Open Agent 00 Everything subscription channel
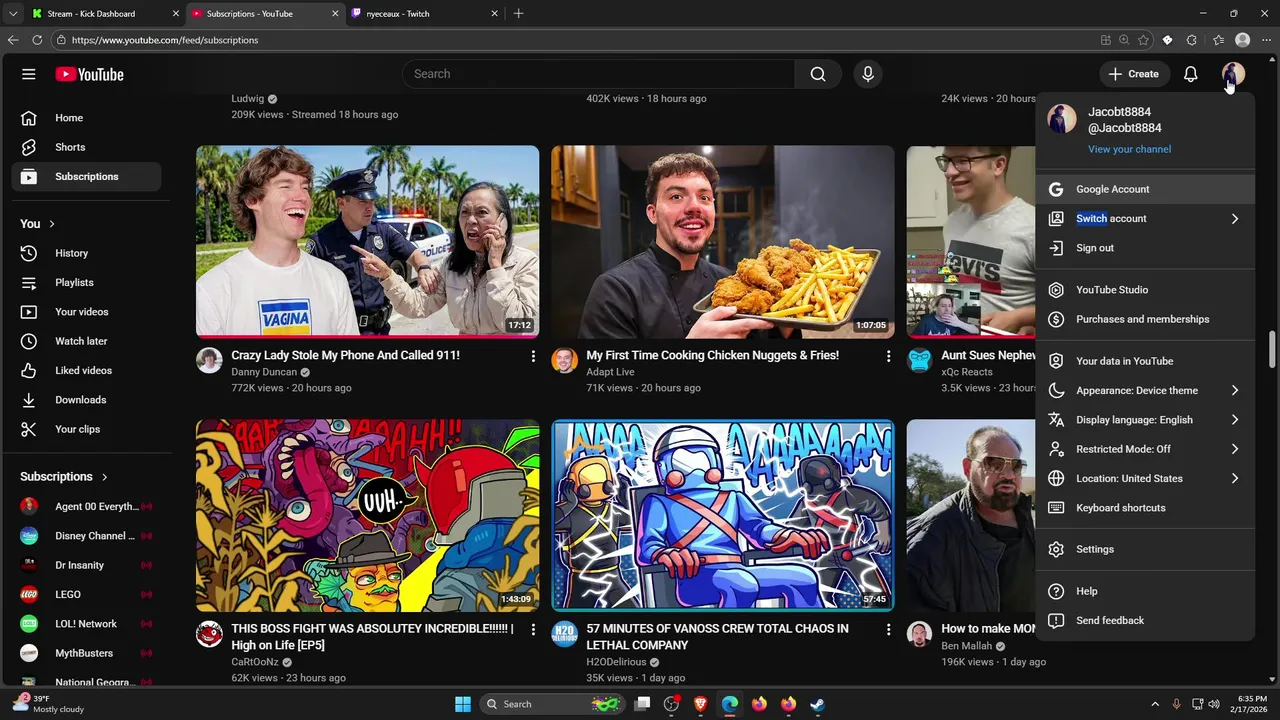Screen dimensions: 1280x720 [86, 506]
